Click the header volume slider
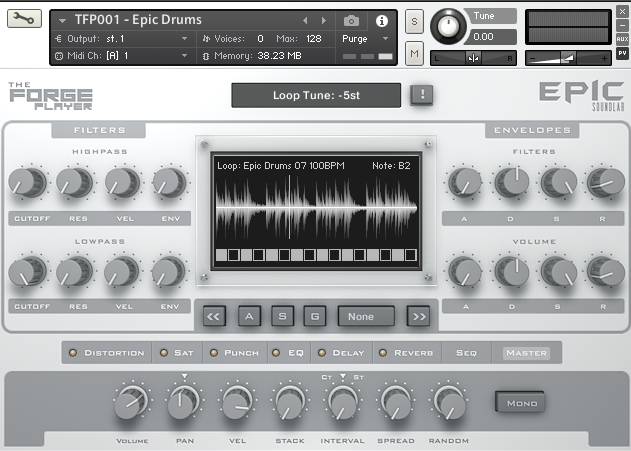This screenshot has width=631, height=451. pos(568,58)
